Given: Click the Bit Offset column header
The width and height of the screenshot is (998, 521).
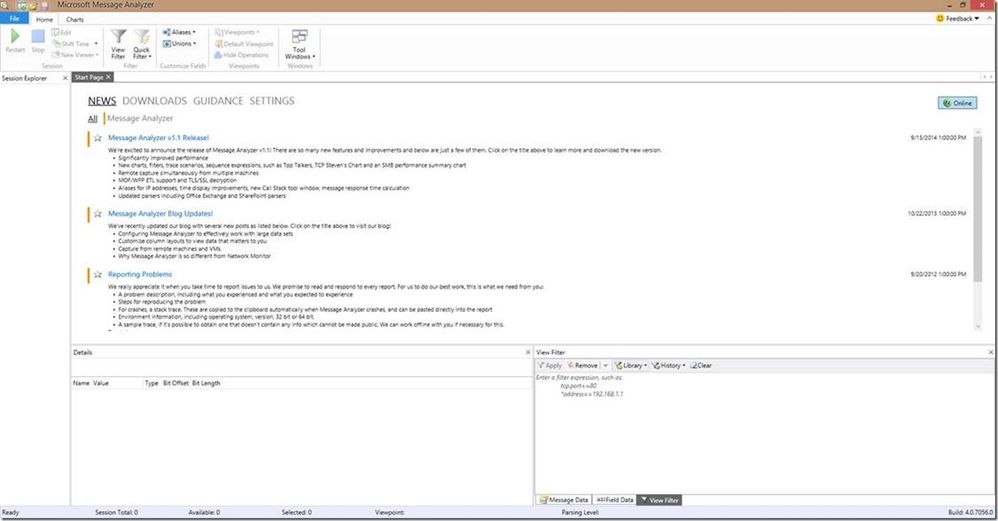Looking at the screenshot, I should point(176,383).
